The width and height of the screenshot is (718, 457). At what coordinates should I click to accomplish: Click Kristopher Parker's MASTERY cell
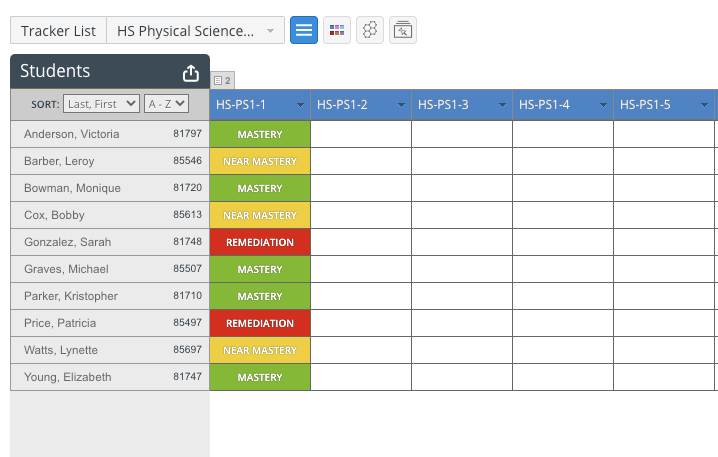260,296
